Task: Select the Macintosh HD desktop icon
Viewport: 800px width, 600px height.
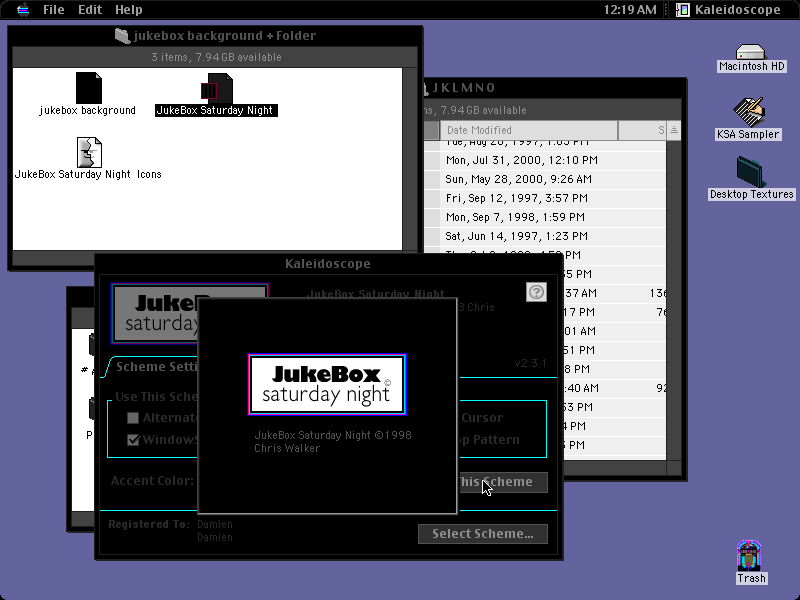Action: (x=751, y=52)
